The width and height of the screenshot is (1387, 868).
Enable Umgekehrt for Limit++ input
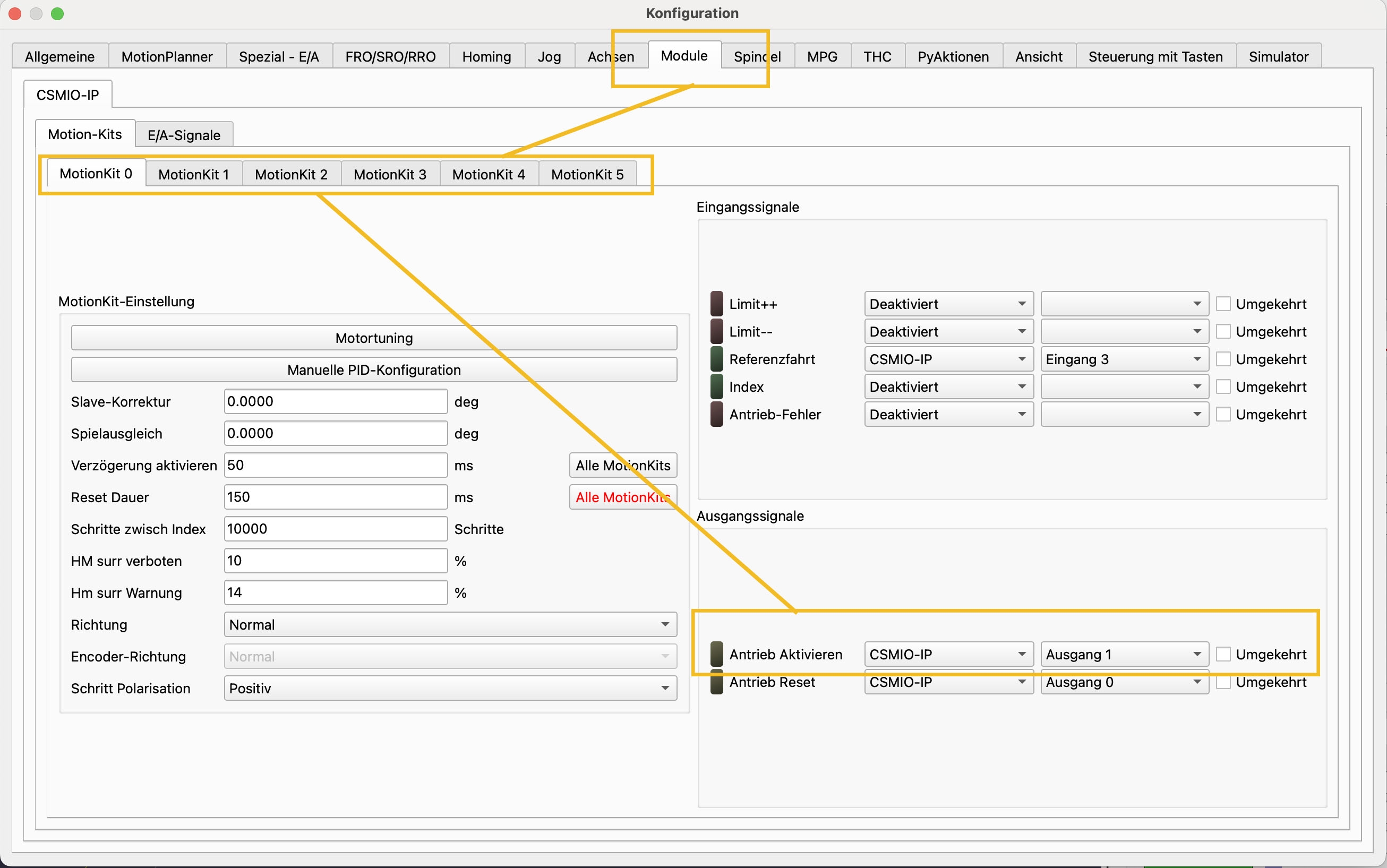click(x=1223, y=304)
